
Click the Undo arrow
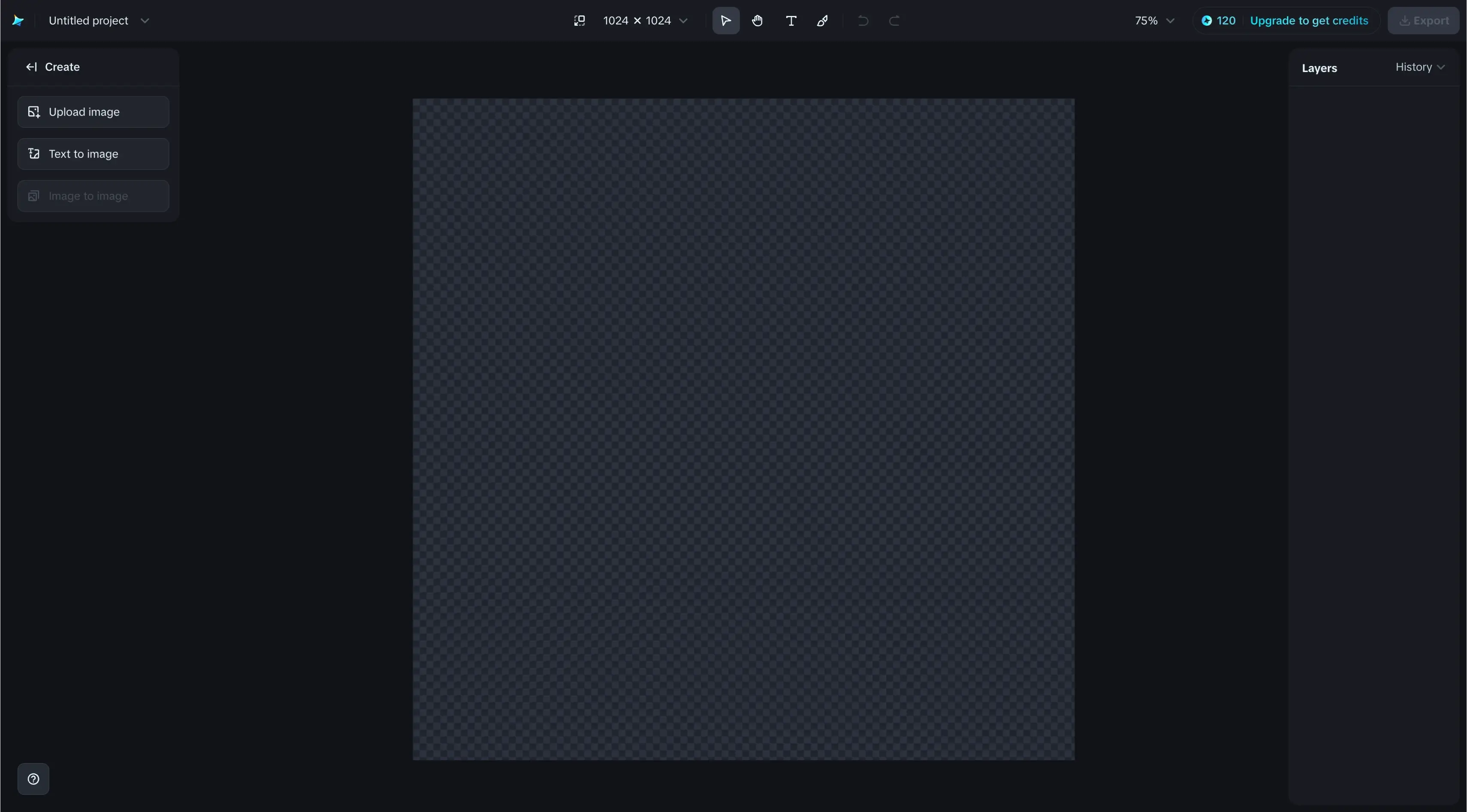point(863,21)
